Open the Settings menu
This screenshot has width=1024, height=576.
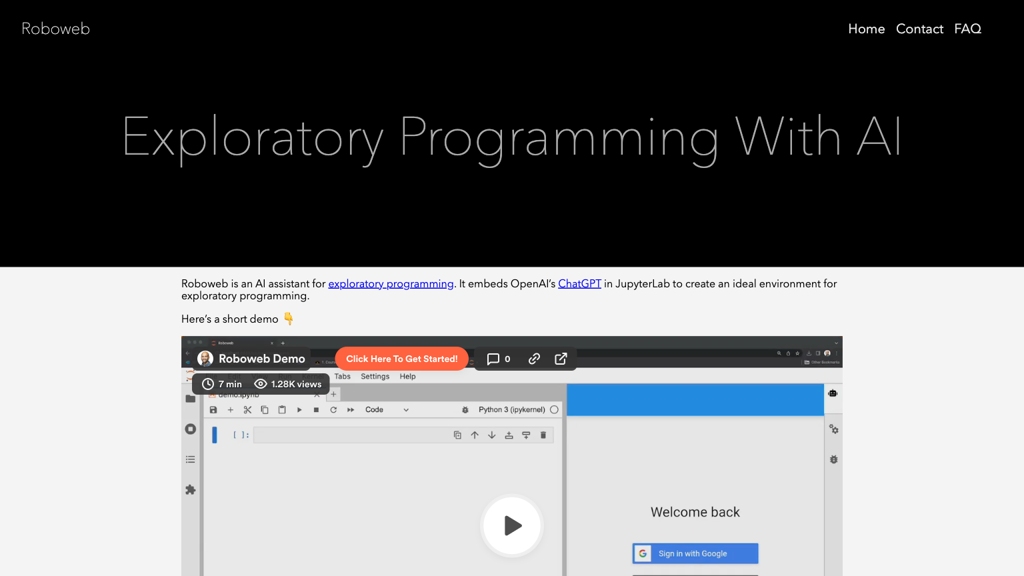(375, 377)
